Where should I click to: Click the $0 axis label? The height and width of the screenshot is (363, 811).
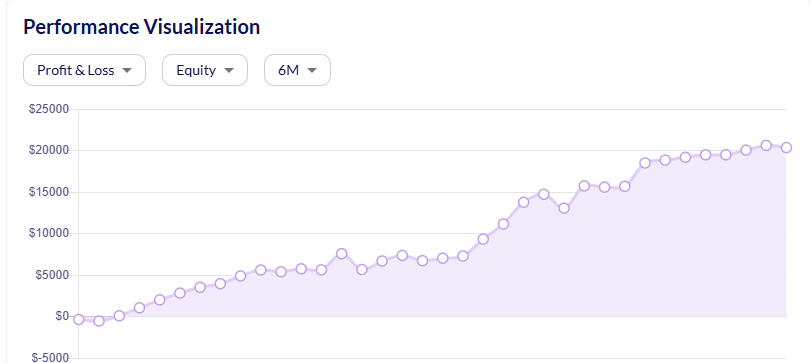point(62,316)
